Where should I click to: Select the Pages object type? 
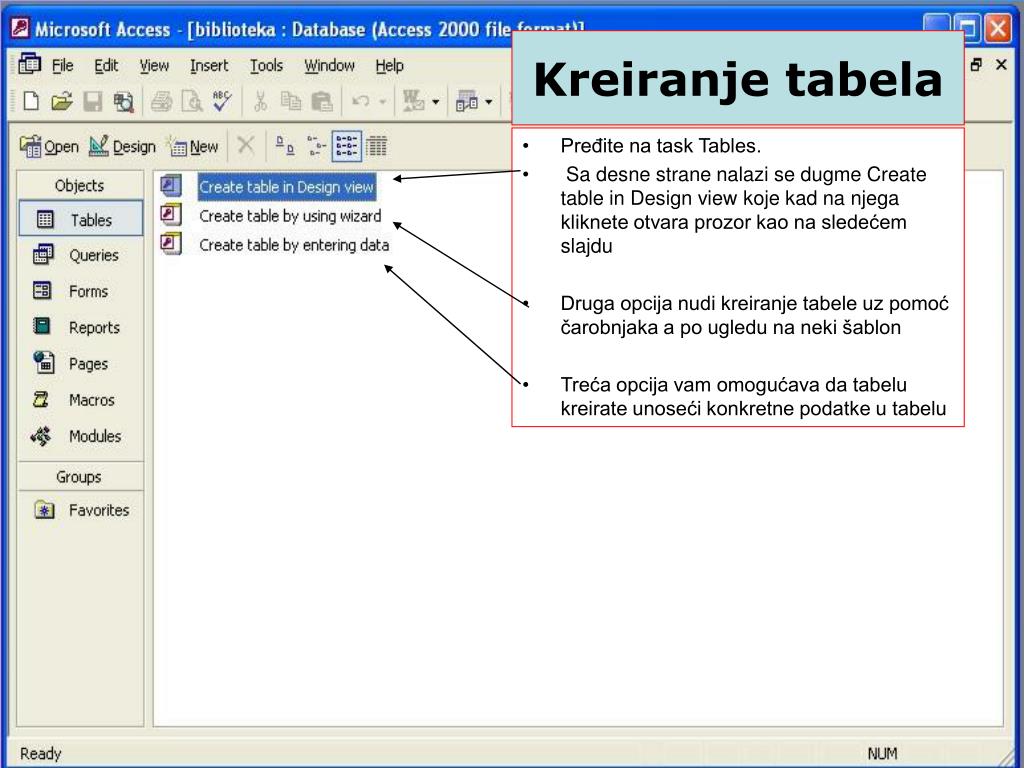tap(70, 362)
